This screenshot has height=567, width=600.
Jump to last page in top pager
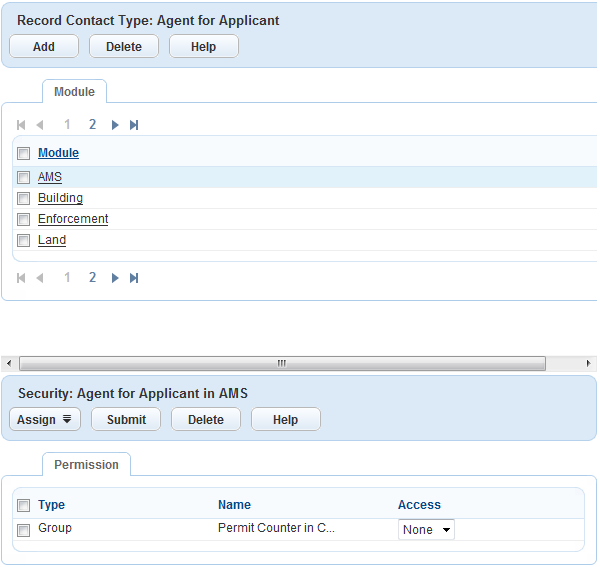click(x=134, y=125)
